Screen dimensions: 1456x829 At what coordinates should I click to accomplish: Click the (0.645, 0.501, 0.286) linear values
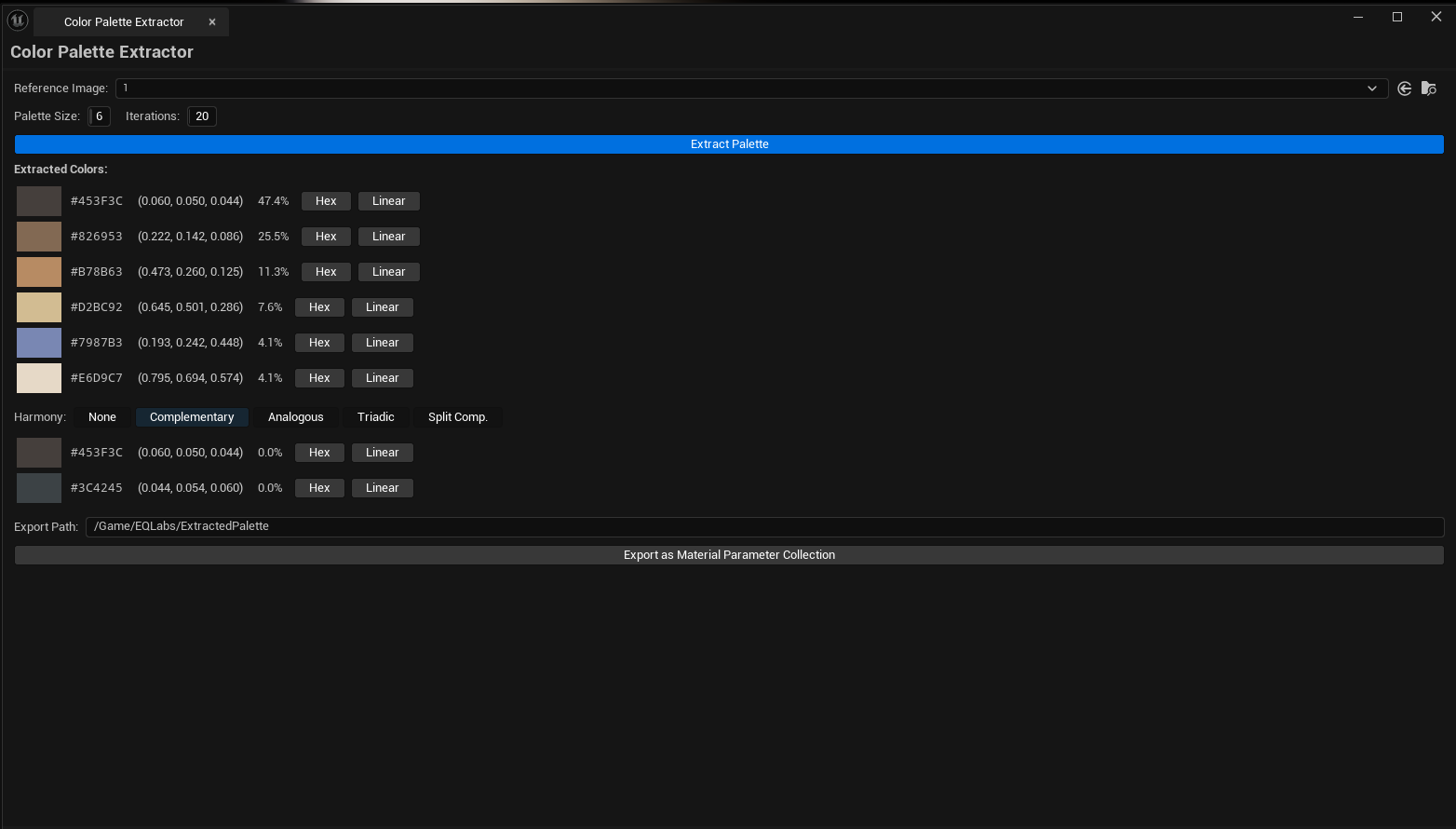(191, 307)
